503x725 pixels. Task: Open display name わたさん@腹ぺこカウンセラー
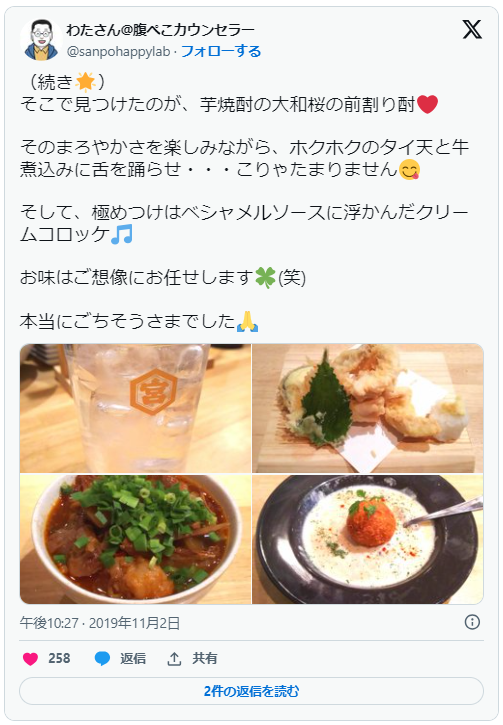tap(160, 30)
